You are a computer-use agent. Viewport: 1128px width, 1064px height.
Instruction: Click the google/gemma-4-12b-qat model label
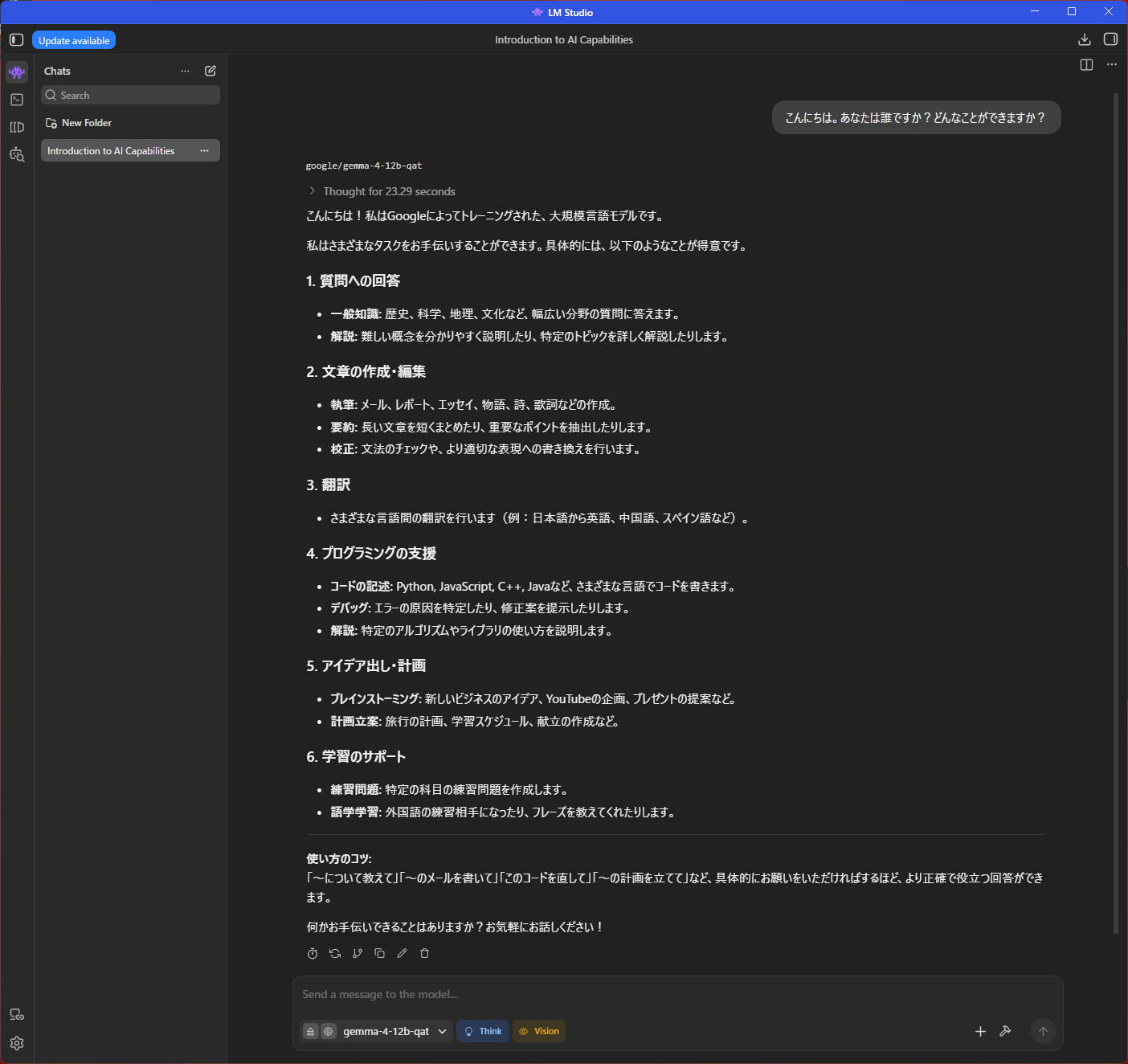[x=364, y=166]
